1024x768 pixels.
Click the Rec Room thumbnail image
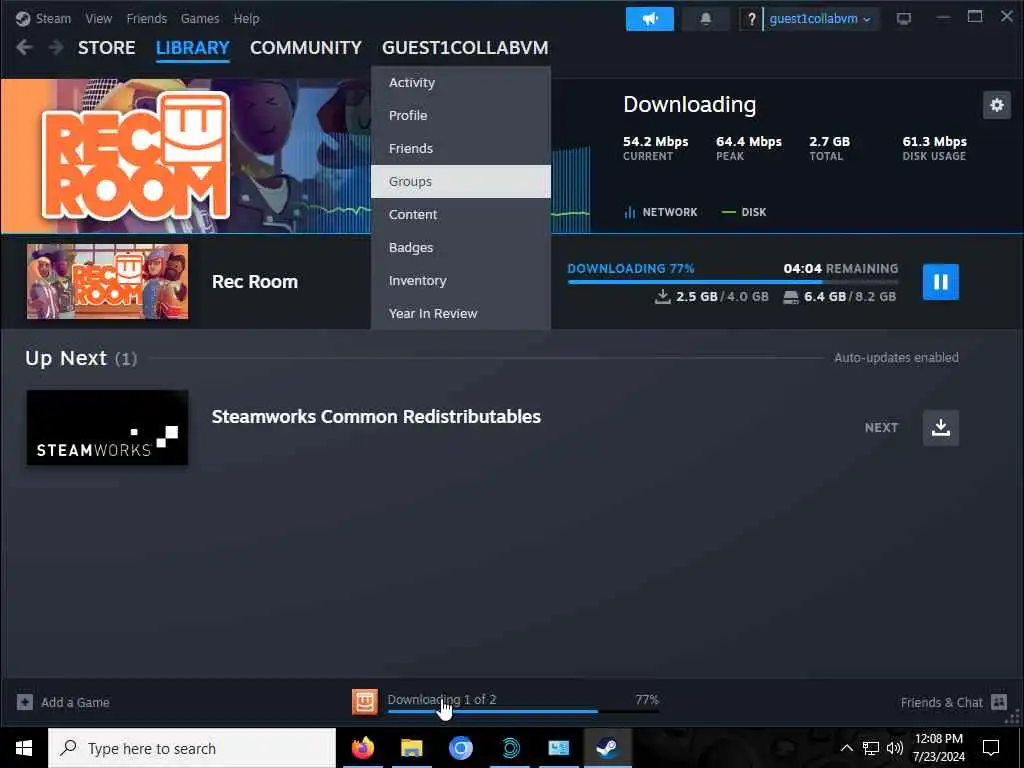coord(107,281)
